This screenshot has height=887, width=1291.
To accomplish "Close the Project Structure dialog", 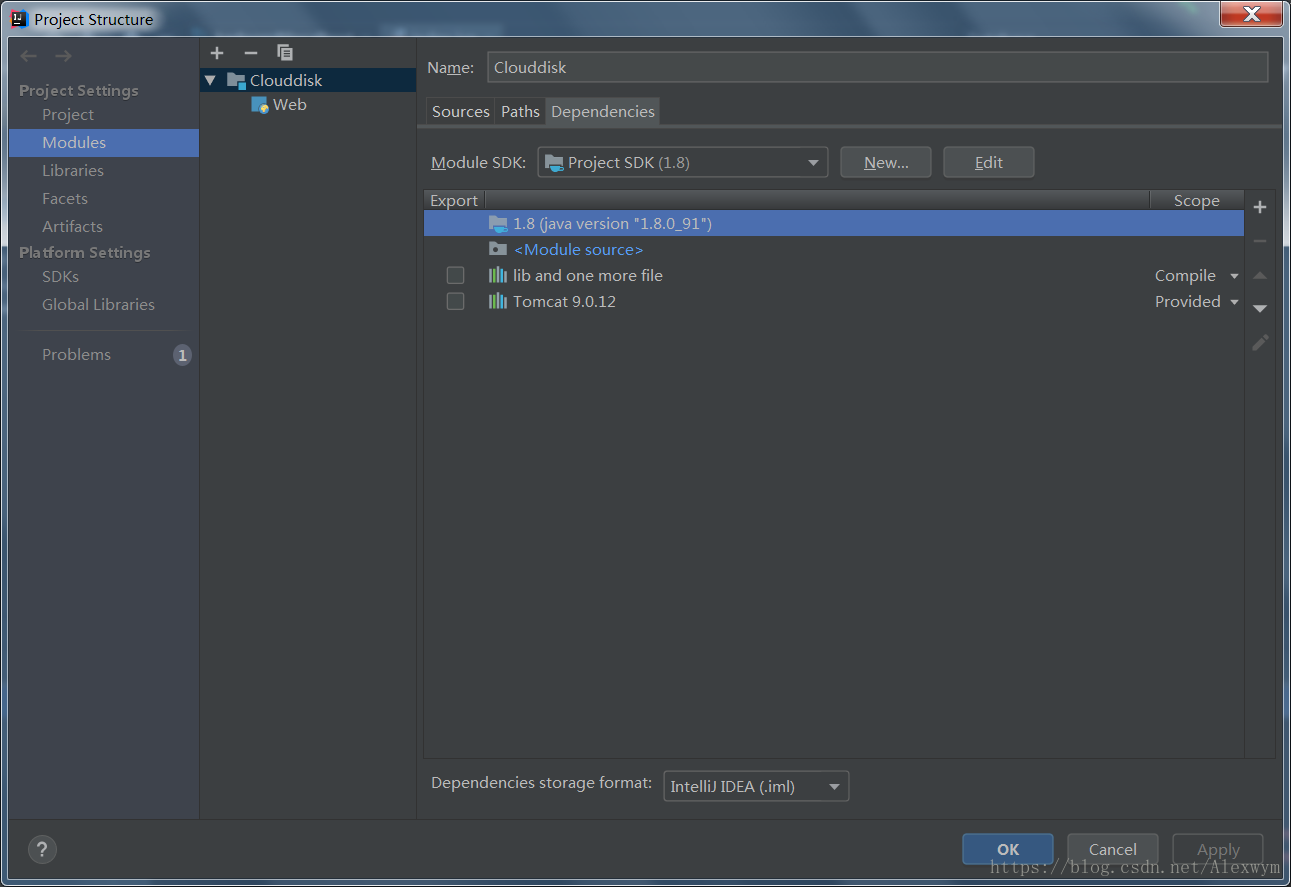I will click(x=1251, y=14).
